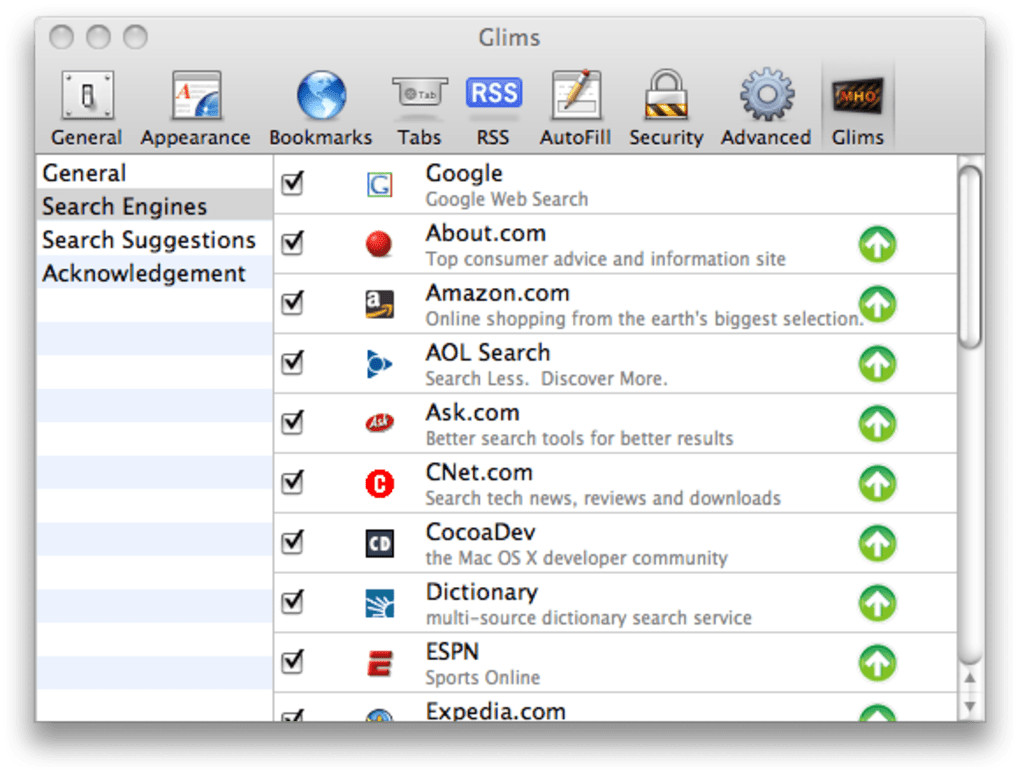Viewport: 1020px width, 774px height.
Task: Toggle the AOL Search checkbox
Action: (293, 362)
